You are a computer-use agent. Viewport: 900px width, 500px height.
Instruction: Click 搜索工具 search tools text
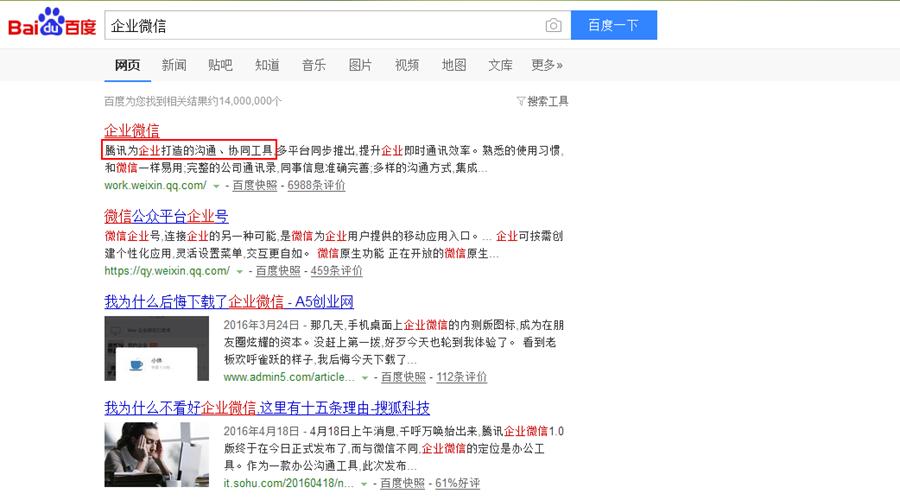point(548,101)
